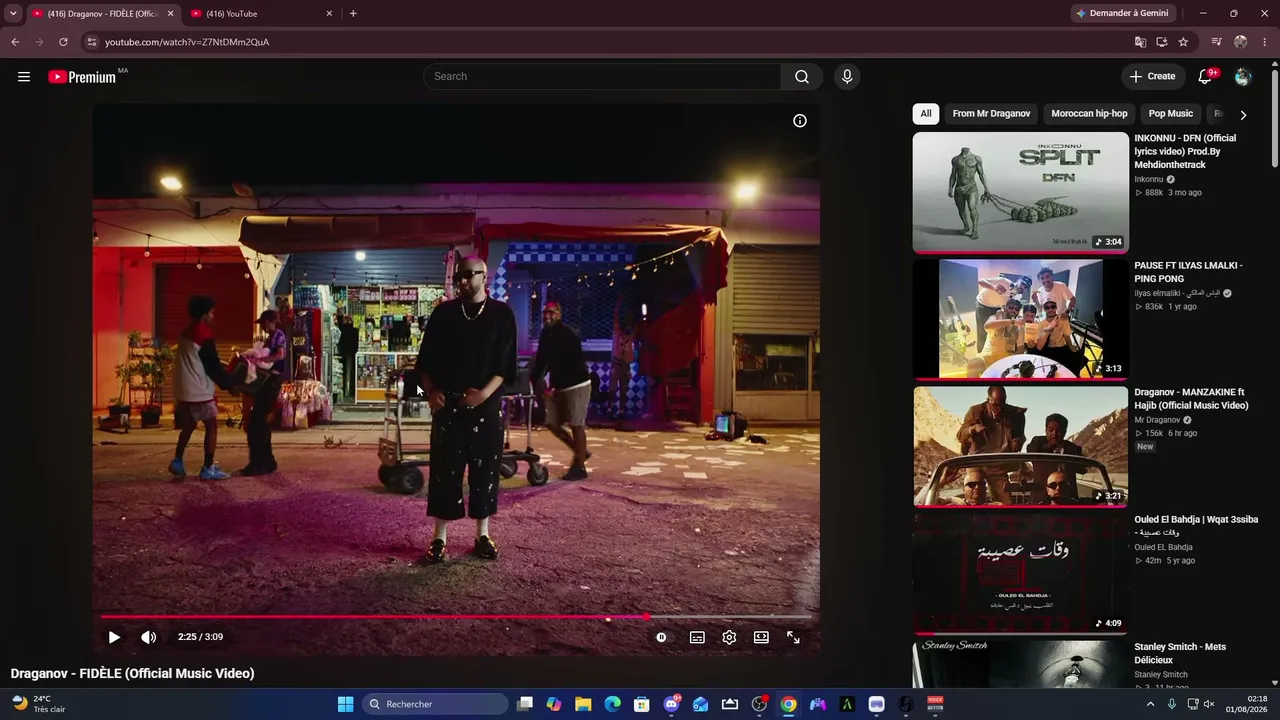This screenshot has height=720, width=1280.
Task: Close the Draganov - FIDÈLE tab
Action: (170, 14)
